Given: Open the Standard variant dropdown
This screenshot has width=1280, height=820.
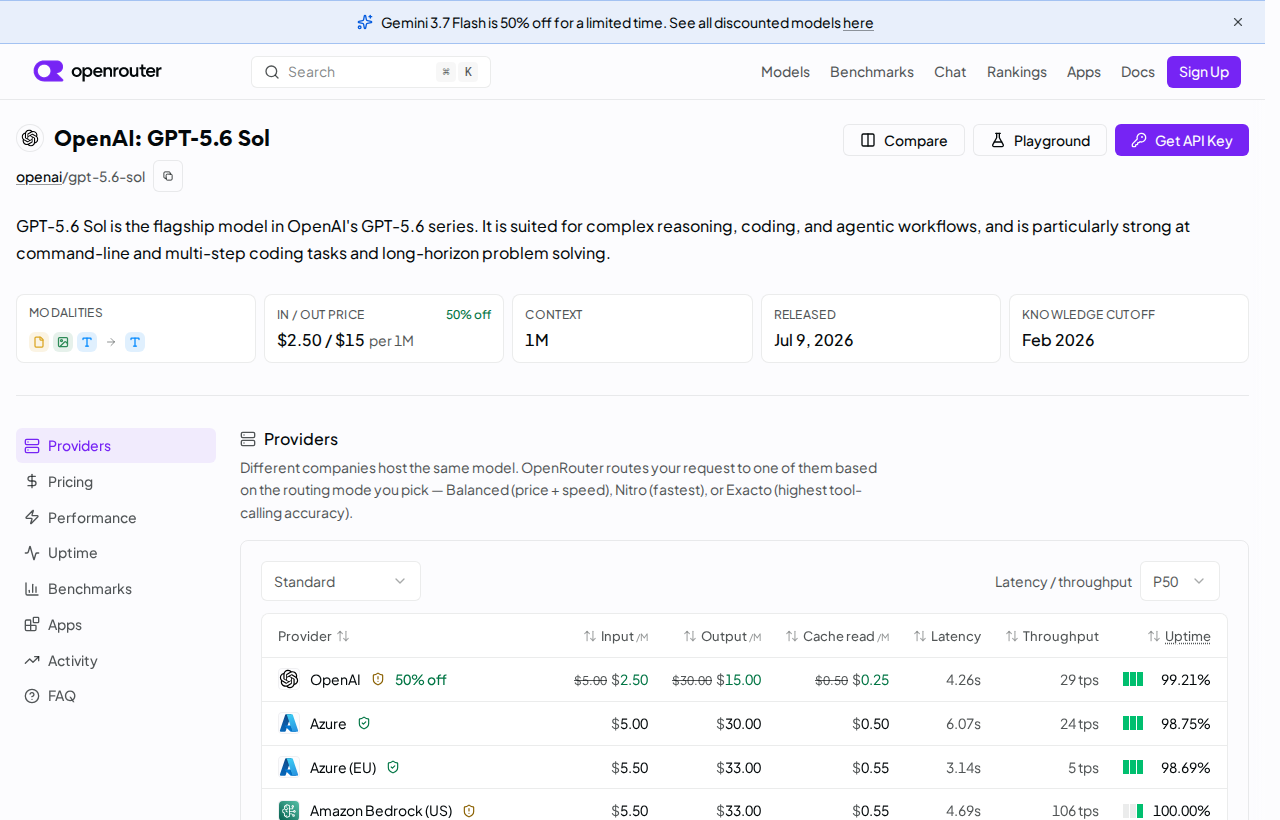Looking at the screenshot, I should (341, 581).
